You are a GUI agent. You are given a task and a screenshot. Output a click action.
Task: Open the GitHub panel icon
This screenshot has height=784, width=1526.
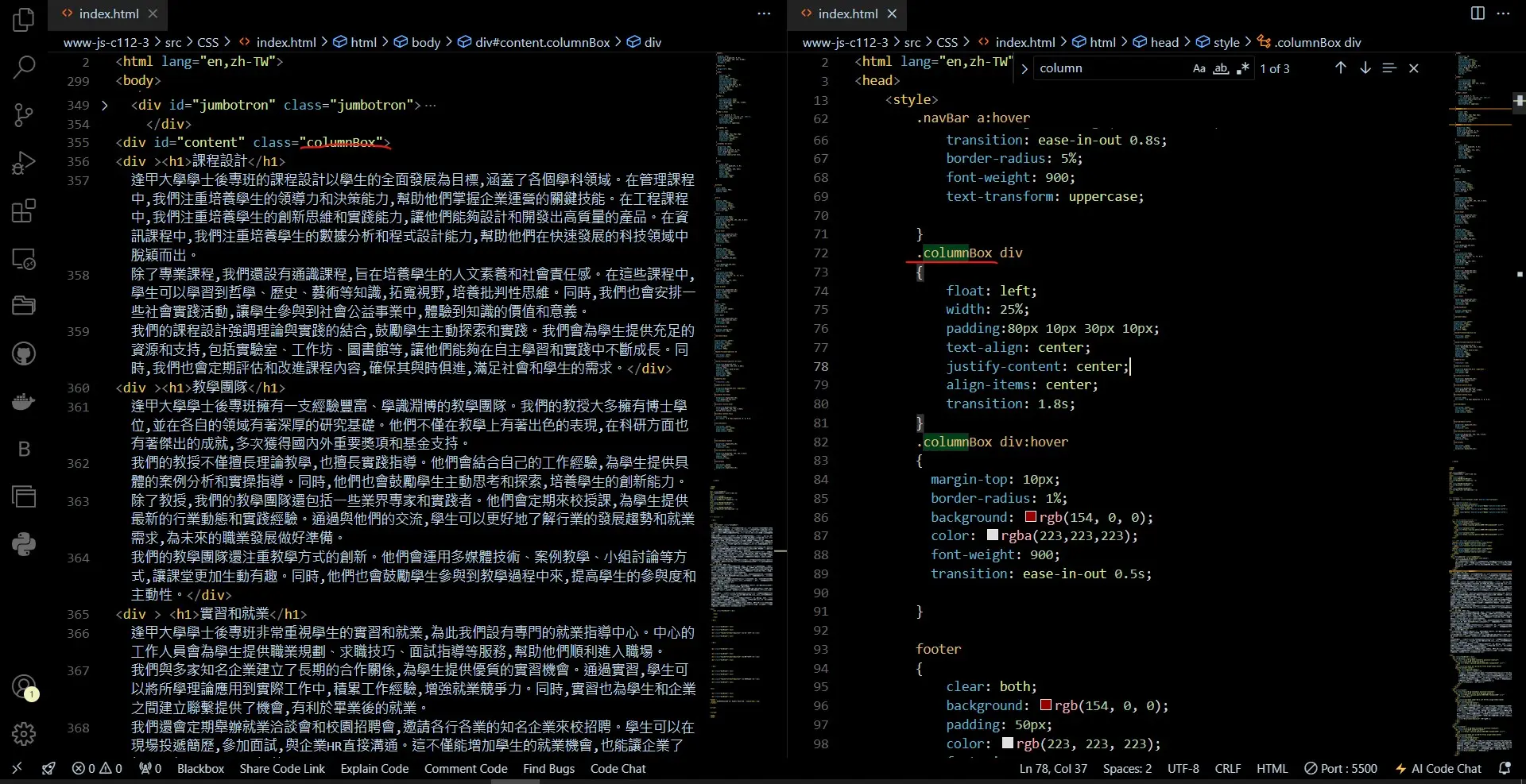[x=24, y=353]
